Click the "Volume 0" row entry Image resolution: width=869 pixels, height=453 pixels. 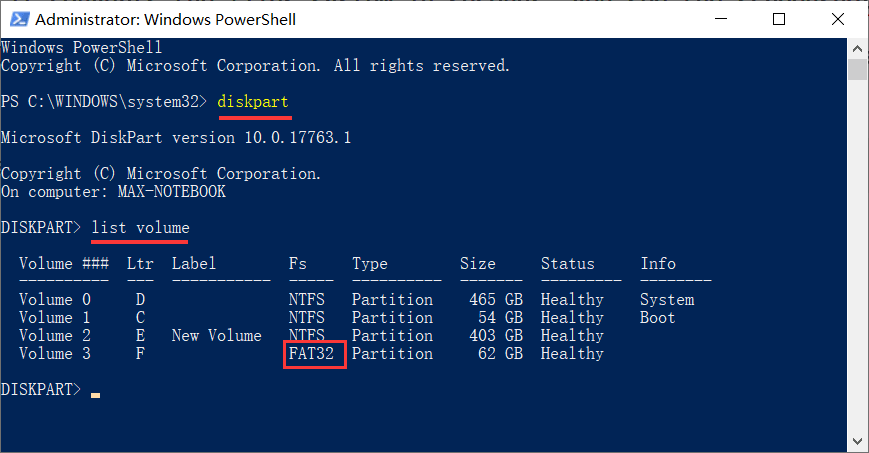59,300
